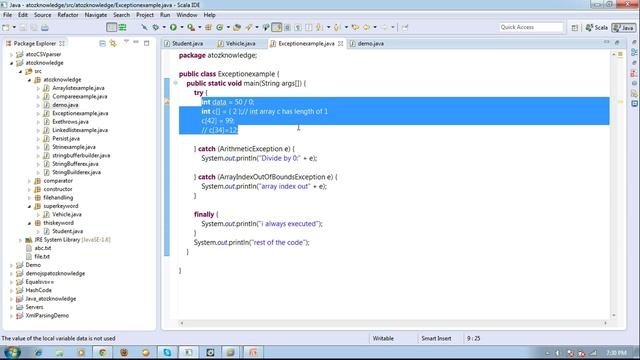
Task: Switch to the Java perspective
Action: coord(623,27)
